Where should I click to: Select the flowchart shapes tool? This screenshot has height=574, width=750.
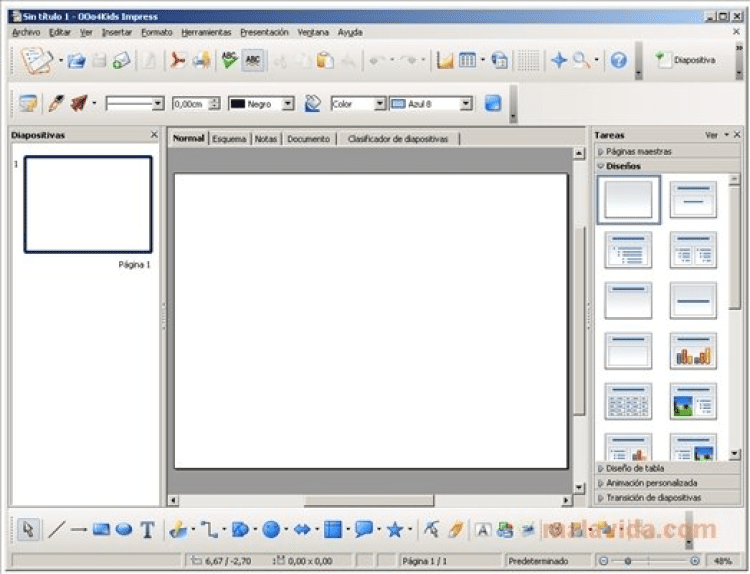pos(333,530)
